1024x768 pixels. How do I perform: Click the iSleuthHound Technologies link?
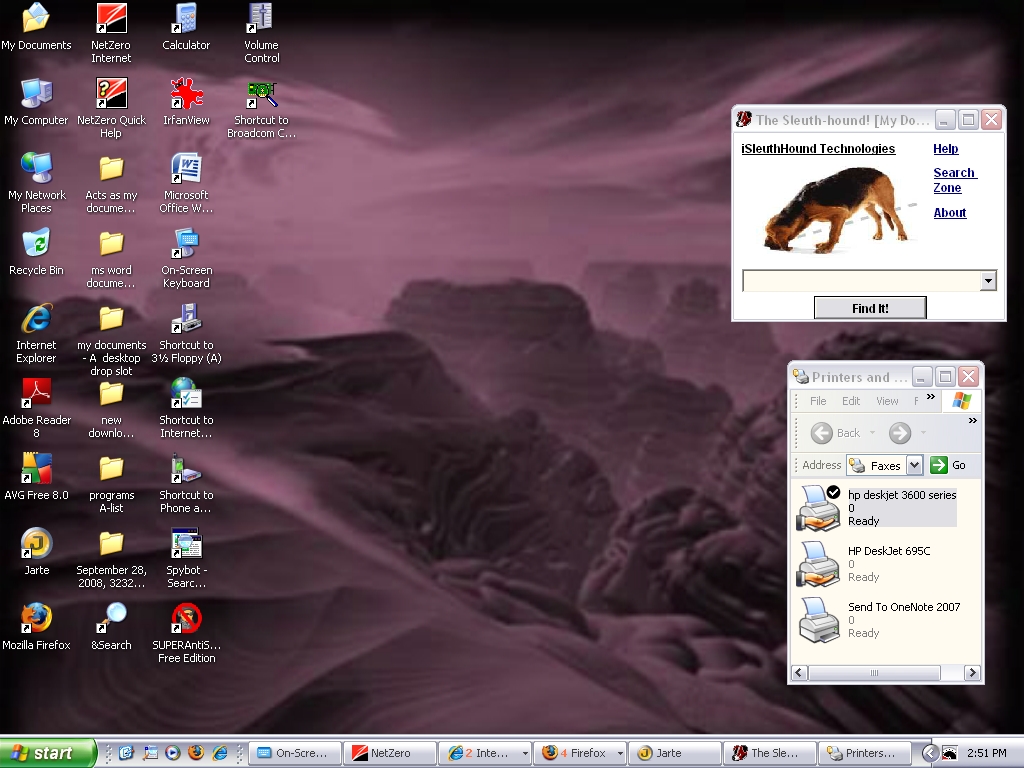[818, 149]
